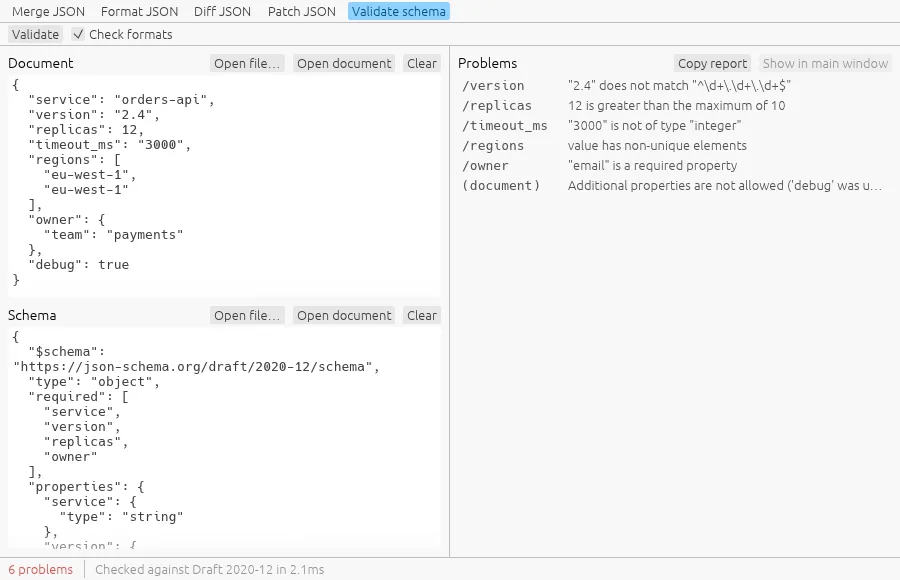Screen dimensions: 900x580
Task: Select the Validate schema tab
Action: [398, 11]
